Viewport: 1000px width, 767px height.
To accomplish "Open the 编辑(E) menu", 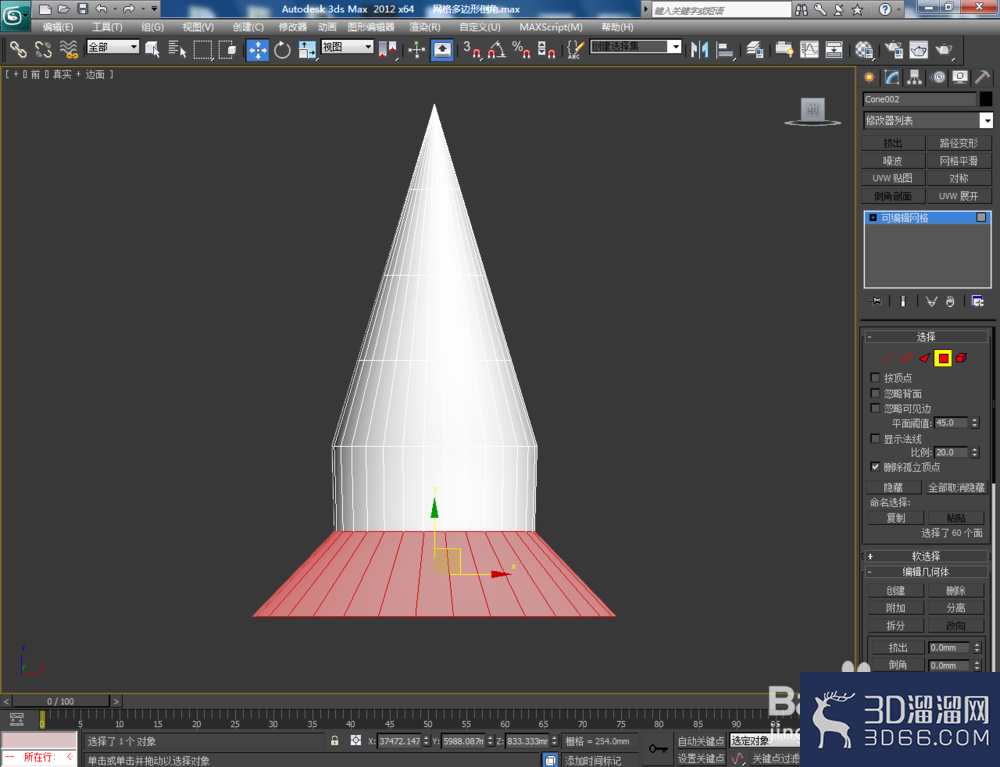I will pyautogui.click(x=58, y=27).
